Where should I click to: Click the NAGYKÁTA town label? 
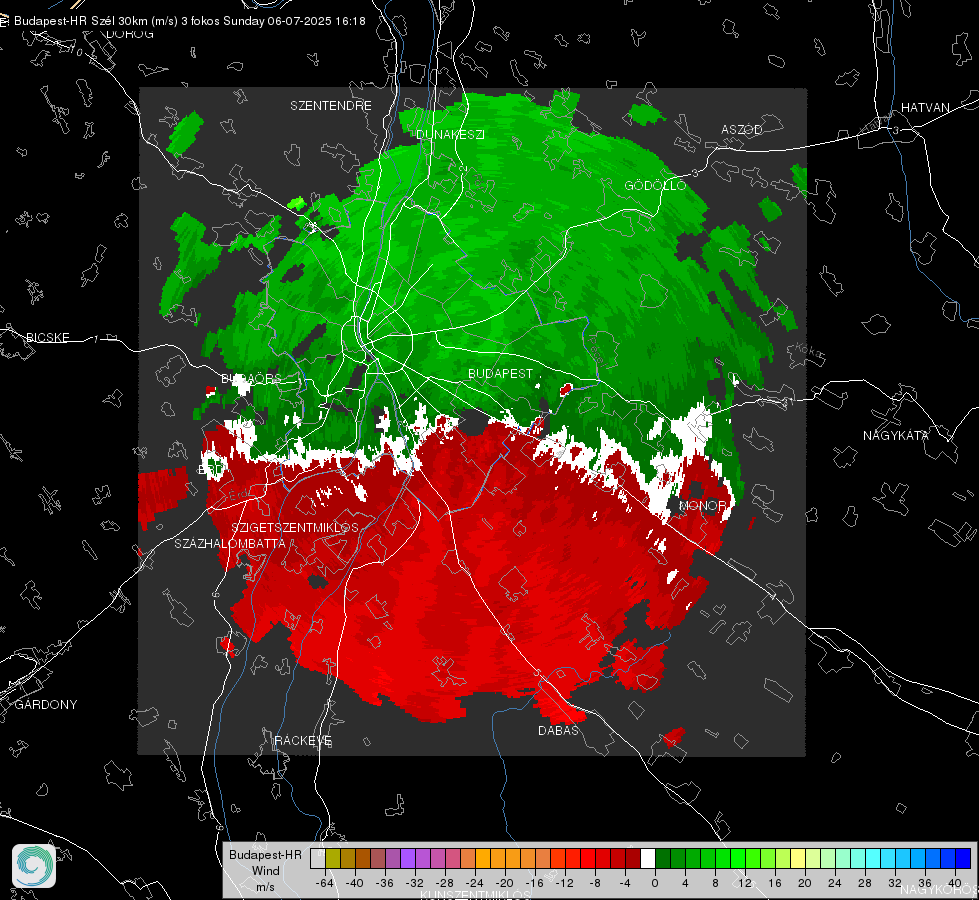click(x=896, y=436)
